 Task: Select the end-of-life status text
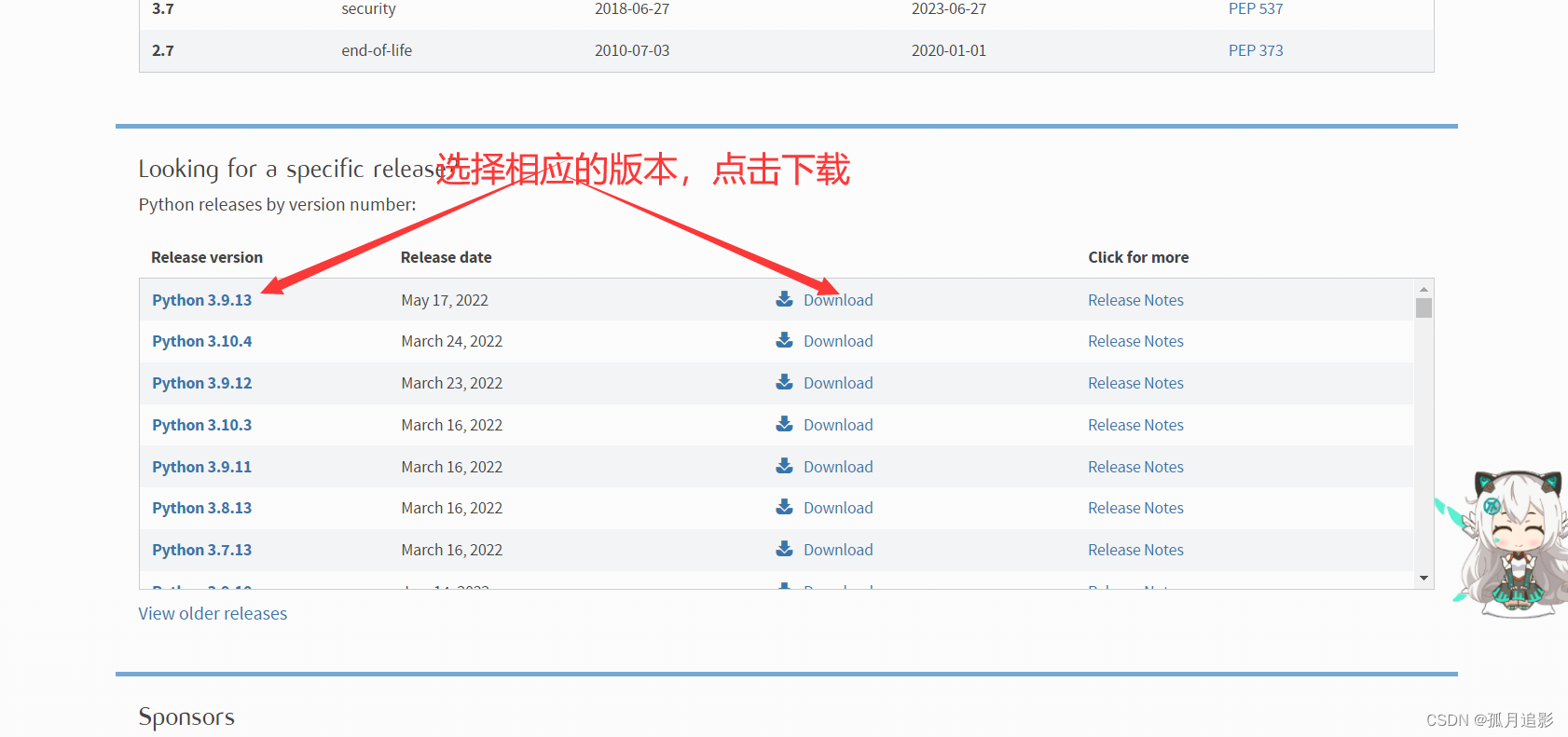377,50
